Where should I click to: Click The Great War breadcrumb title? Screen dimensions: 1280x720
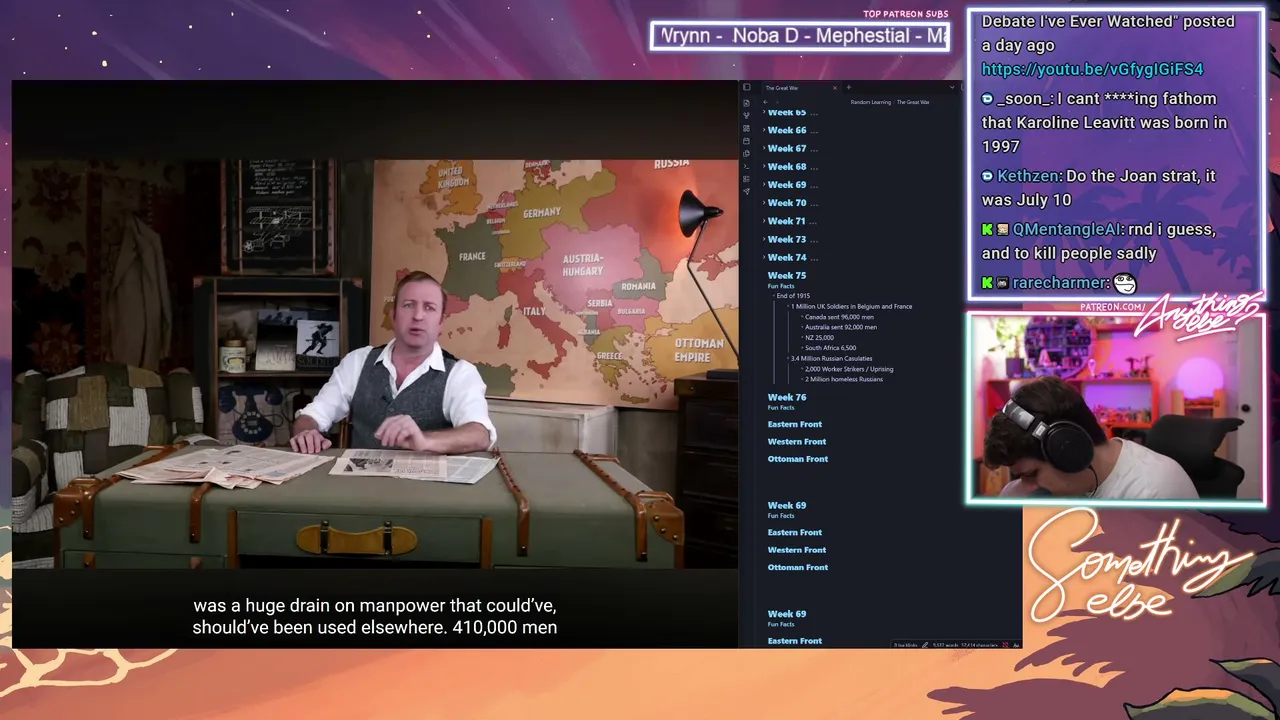[913, 102]
